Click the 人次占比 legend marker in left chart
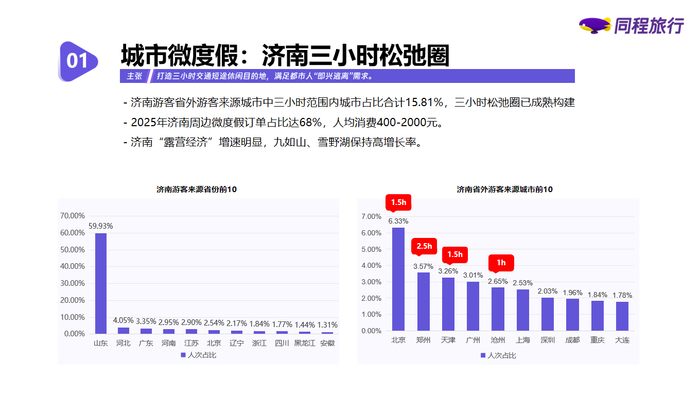 [x=183, y=355]
